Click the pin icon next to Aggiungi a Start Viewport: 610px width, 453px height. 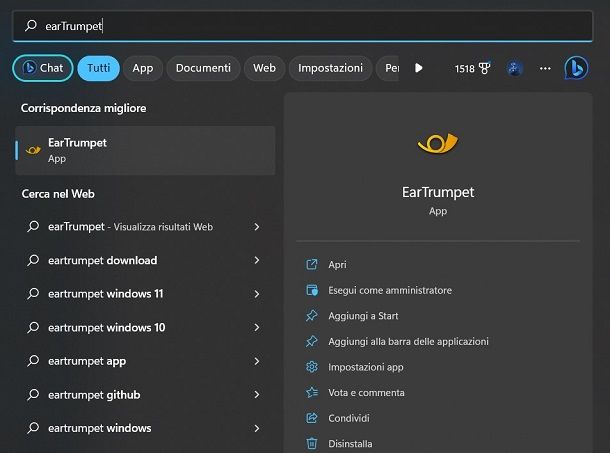point(312,316)
